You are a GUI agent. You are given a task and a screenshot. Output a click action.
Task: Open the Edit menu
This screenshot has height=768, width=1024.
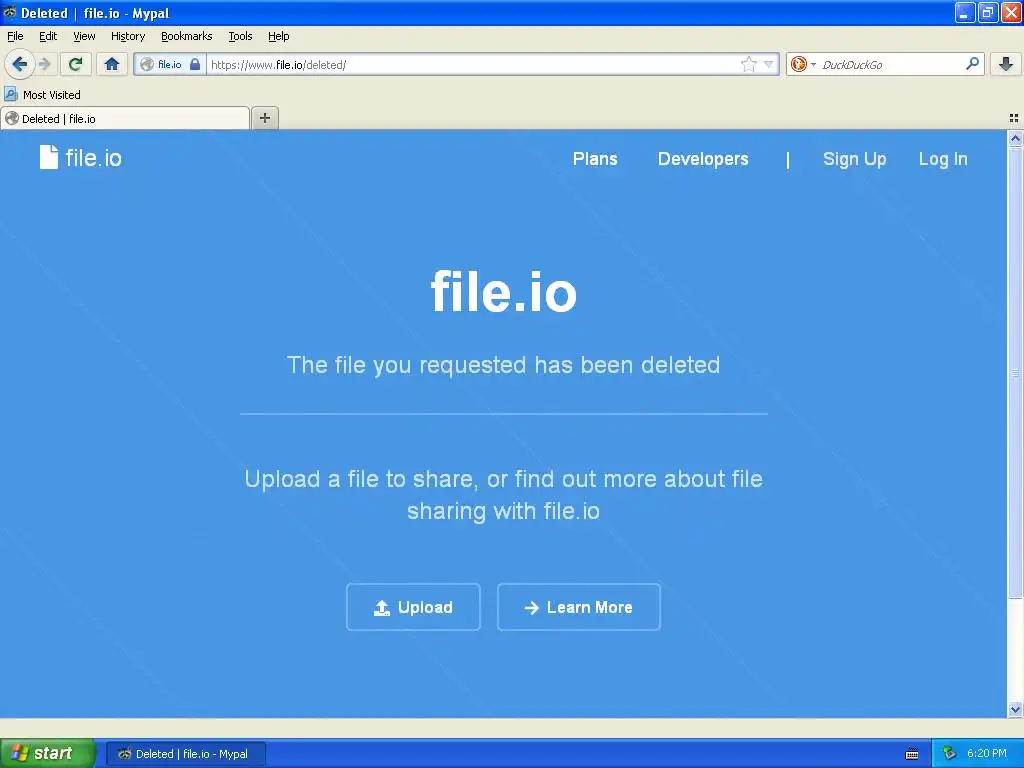coord(48,36)
